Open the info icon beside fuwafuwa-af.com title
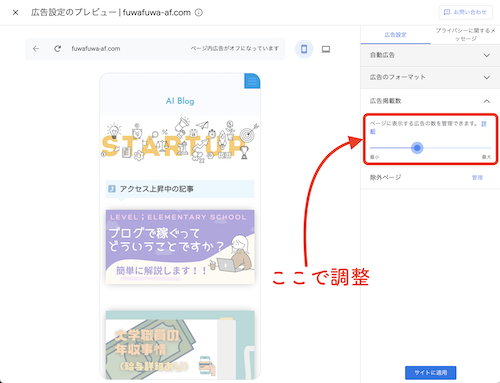The height and width of the screenshot is (383, 500). click(x=199, y=13)
